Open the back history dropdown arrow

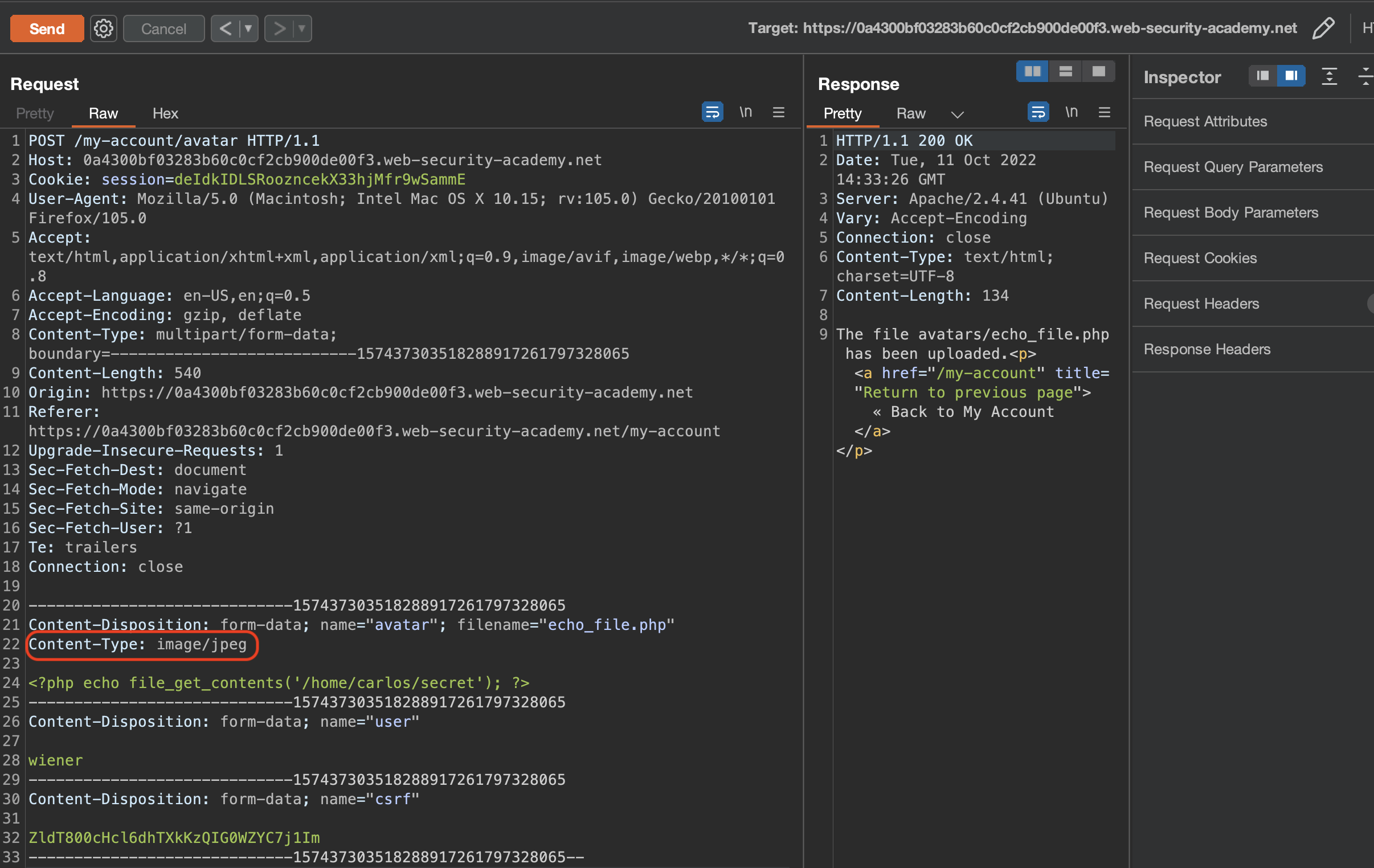[x=248, y=28]
